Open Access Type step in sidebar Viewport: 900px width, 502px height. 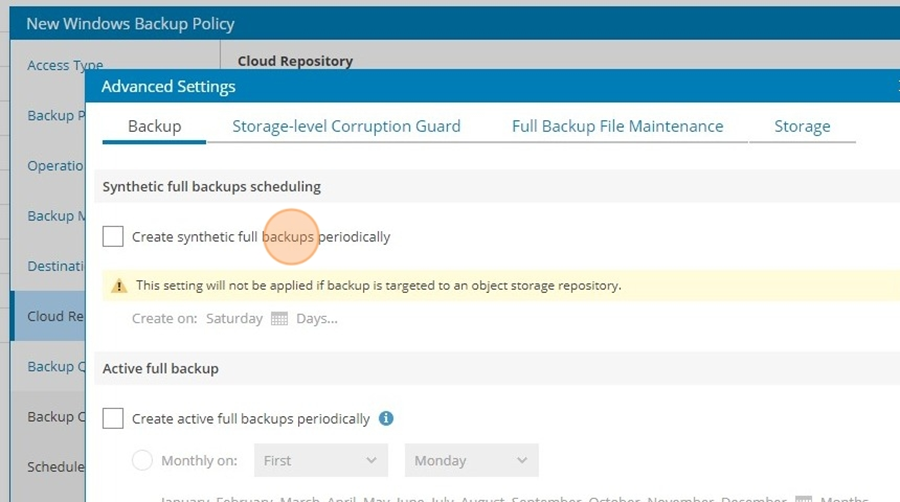pyautogui.click(x=65, y=65)
